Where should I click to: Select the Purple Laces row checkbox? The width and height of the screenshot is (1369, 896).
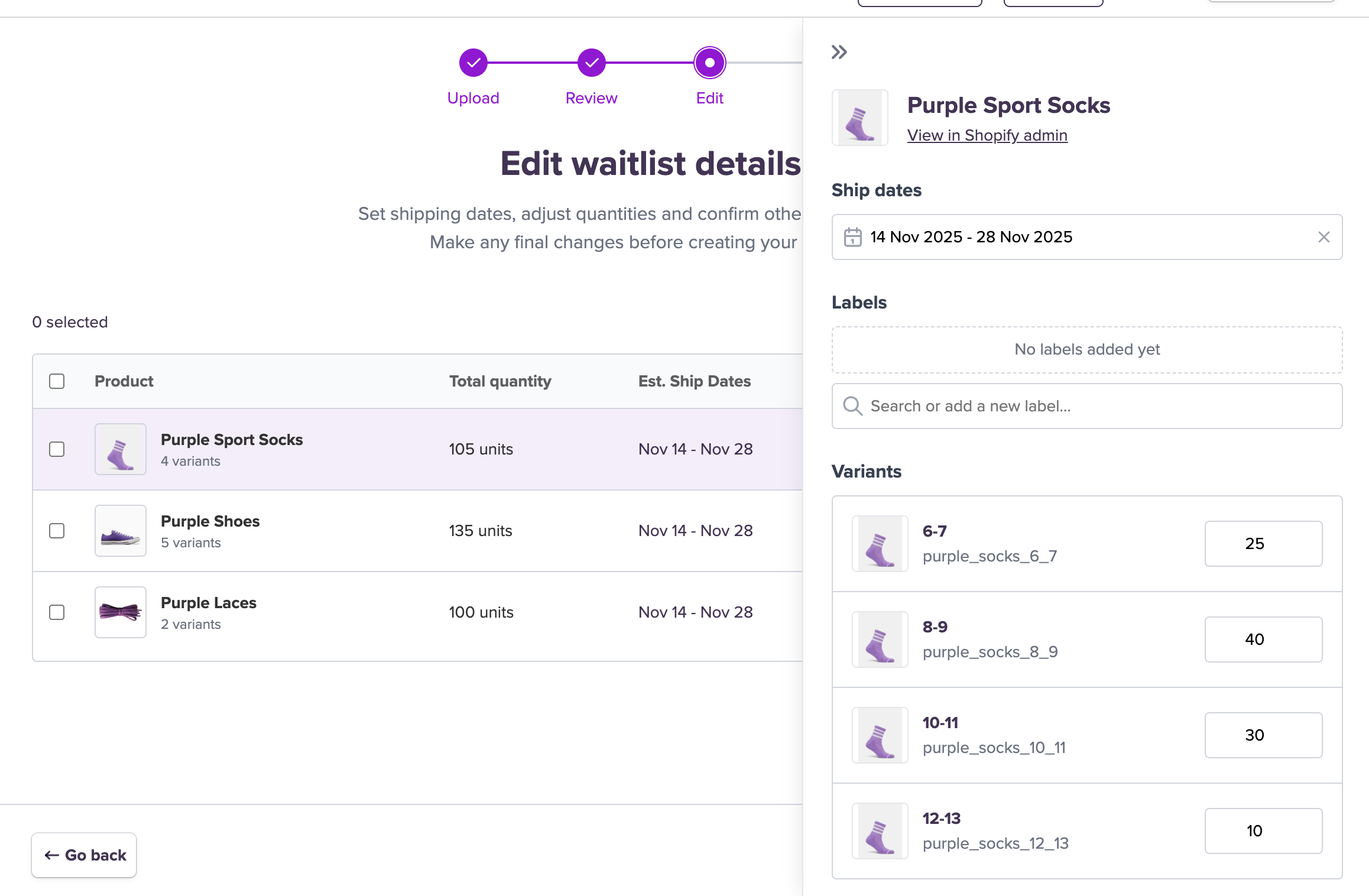coord(57,612)
